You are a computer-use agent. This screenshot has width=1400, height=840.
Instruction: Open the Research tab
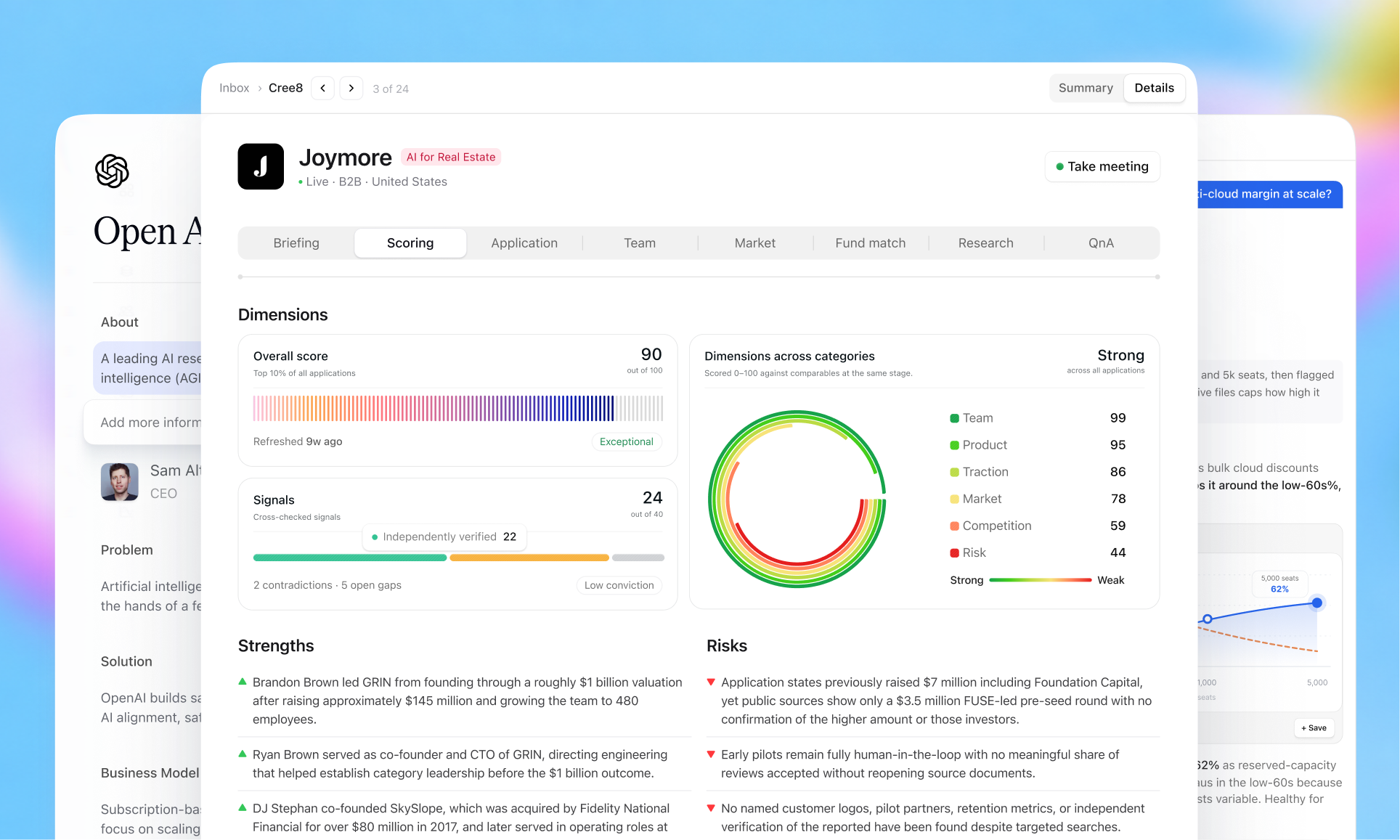(x=985, y=243)
